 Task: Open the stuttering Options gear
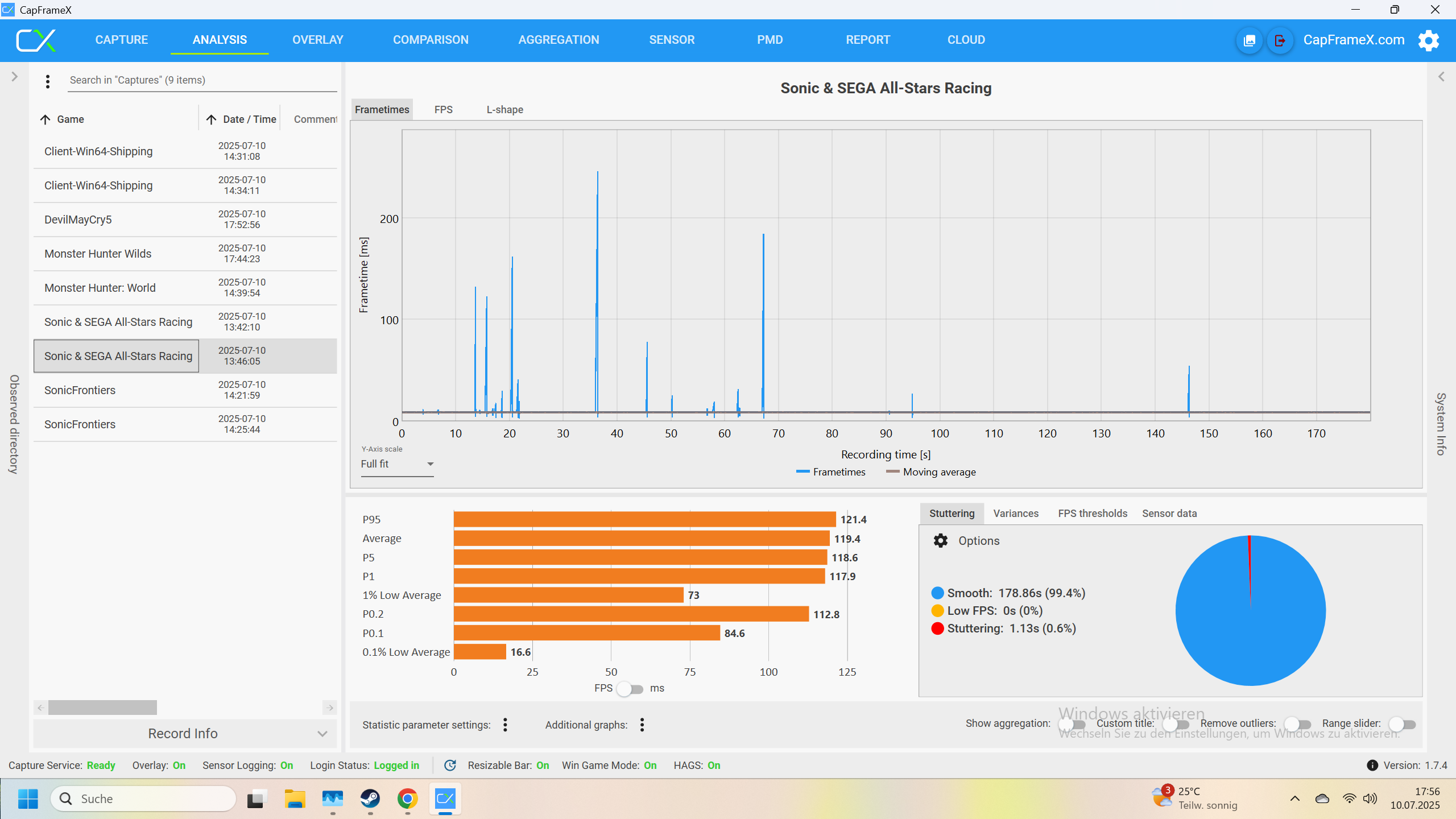[x=941, y=540]
